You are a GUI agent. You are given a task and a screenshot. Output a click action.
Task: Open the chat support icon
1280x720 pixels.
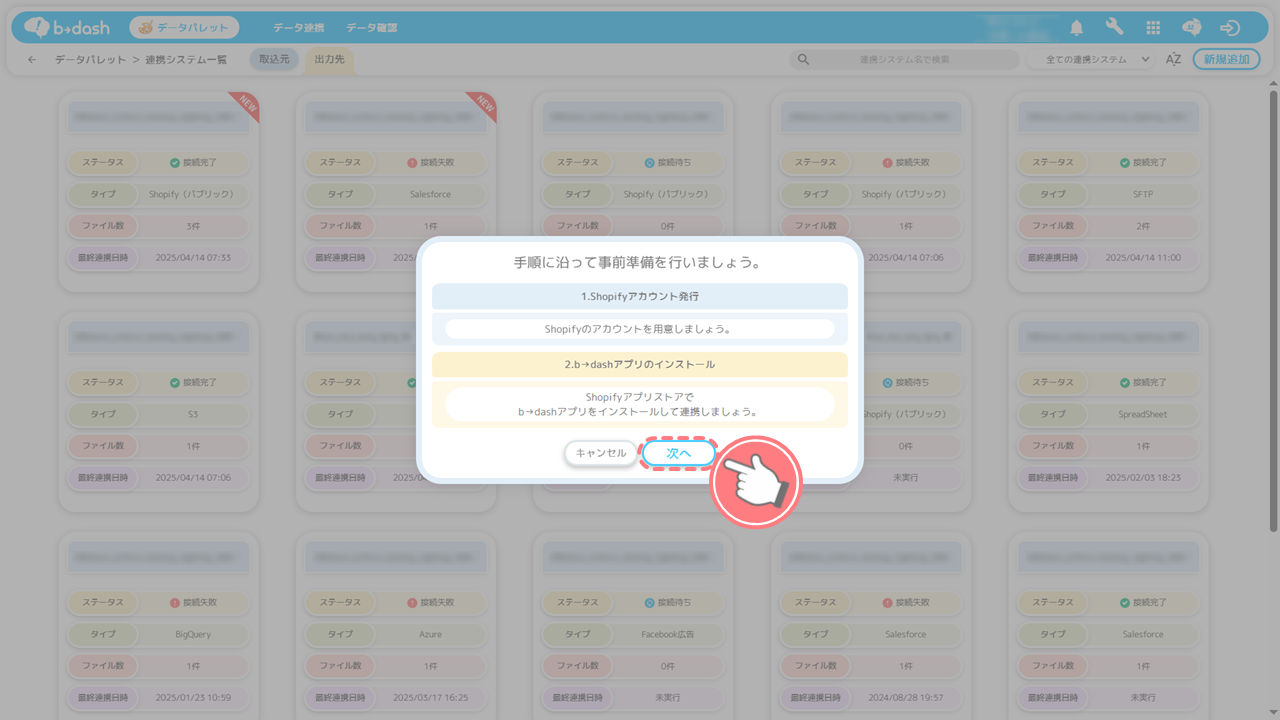tap(1191, 28)
